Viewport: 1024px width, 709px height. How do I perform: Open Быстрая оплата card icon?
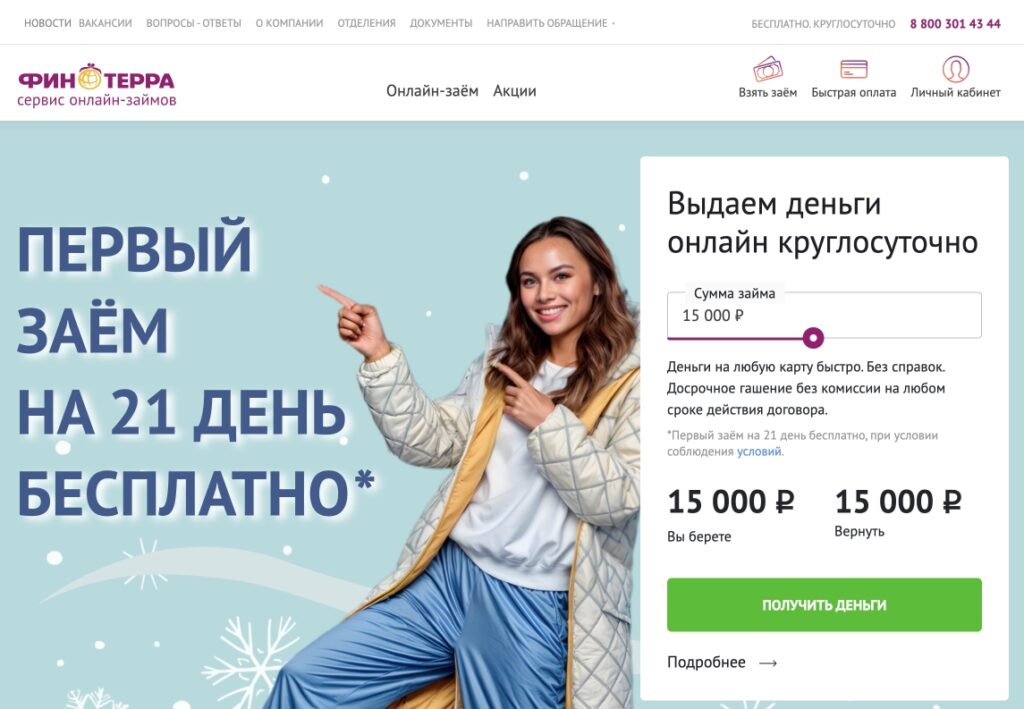click(x=854, y=69)
